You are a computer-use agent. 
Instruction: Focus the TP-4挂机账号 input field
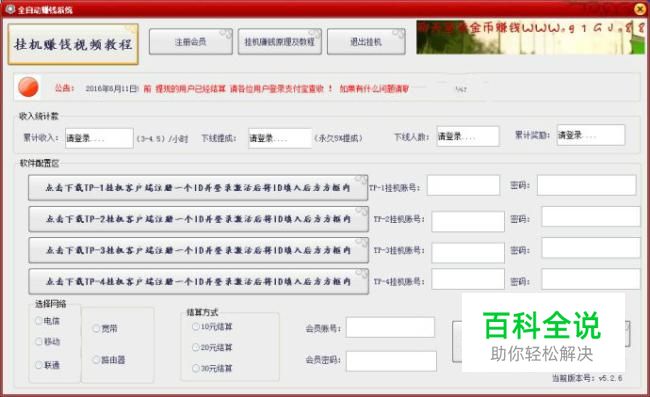[468, 279]
